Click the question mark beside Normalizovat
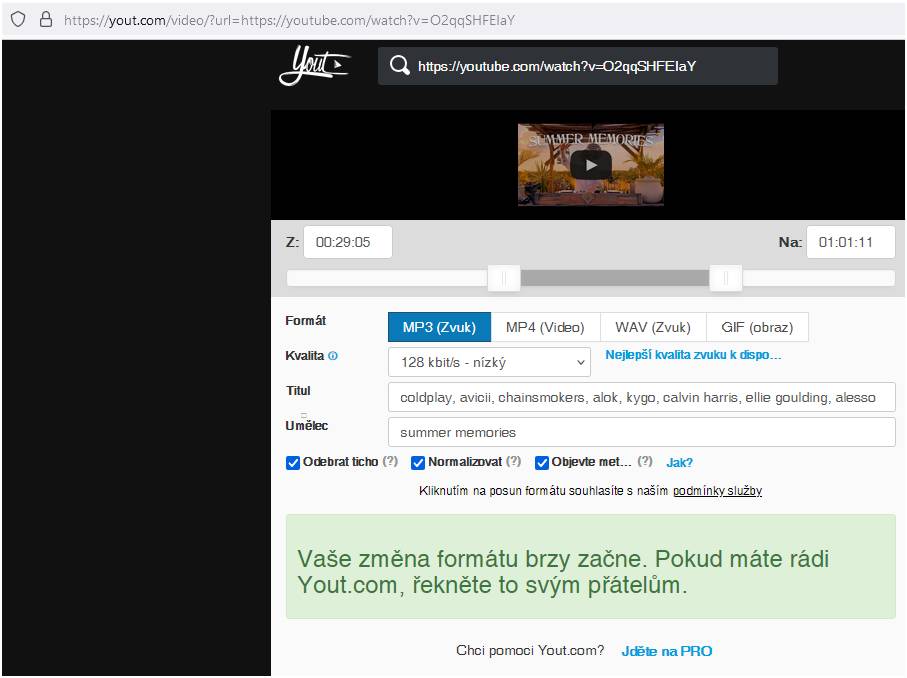Image resolution: width=907 pixels, height=678 pixels. 514,462
